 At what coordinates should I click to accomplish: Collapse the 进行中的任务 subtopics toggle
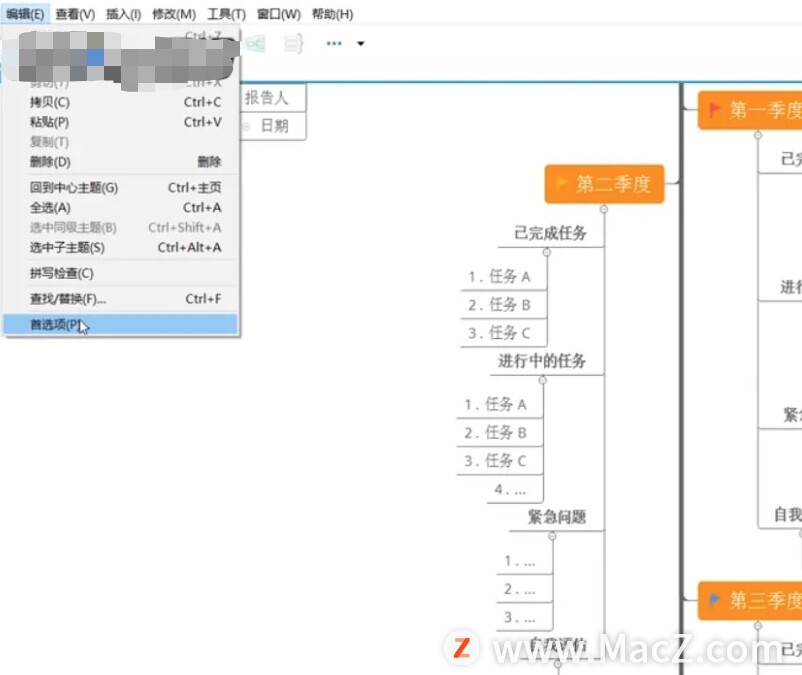point(543,380)
